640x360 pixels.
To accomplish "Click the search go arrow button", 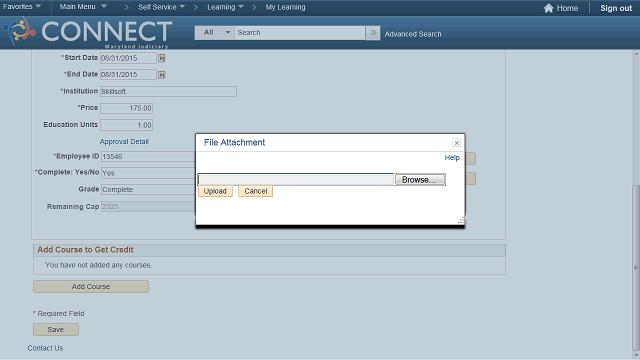I will [373, 33].
